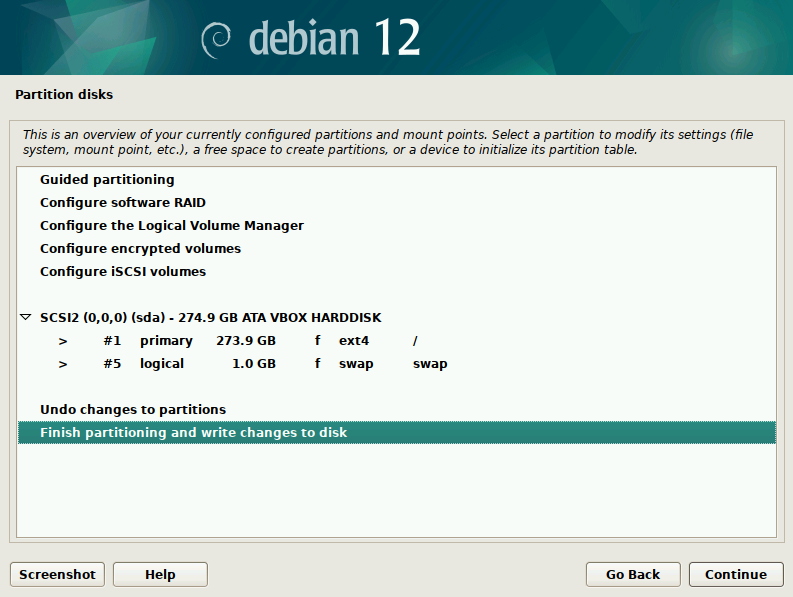Click the swap mount point text
This screenshot has width=793, height=597.
pos(430,364)
